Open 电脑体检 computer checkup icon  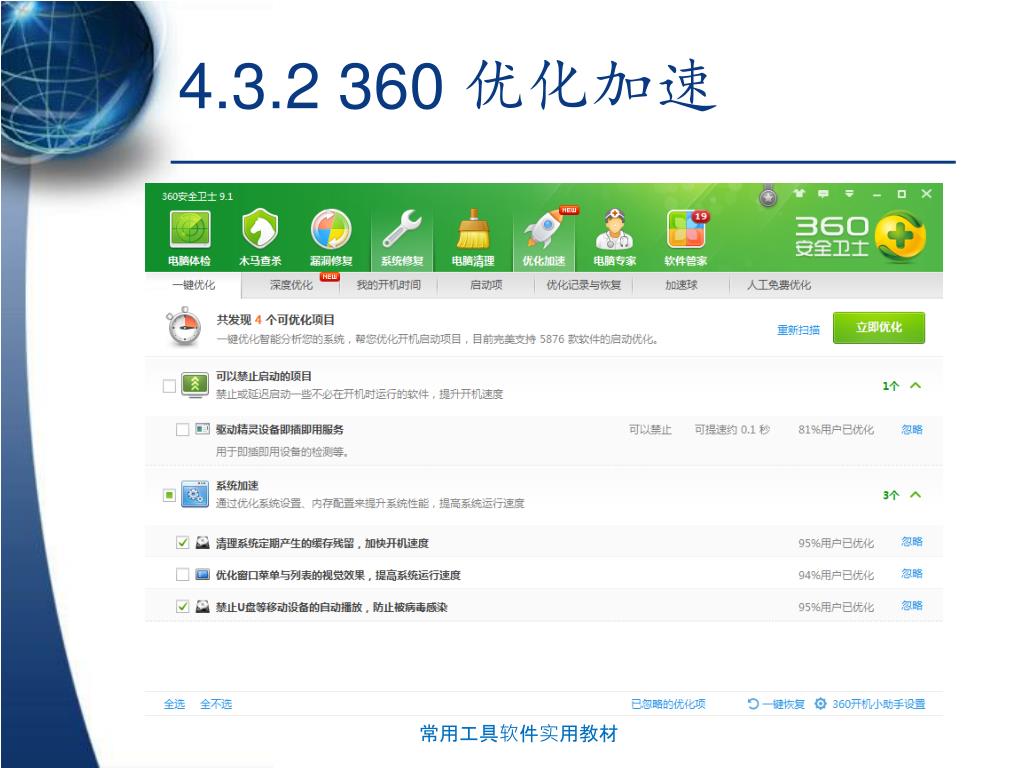pos(189,238)
